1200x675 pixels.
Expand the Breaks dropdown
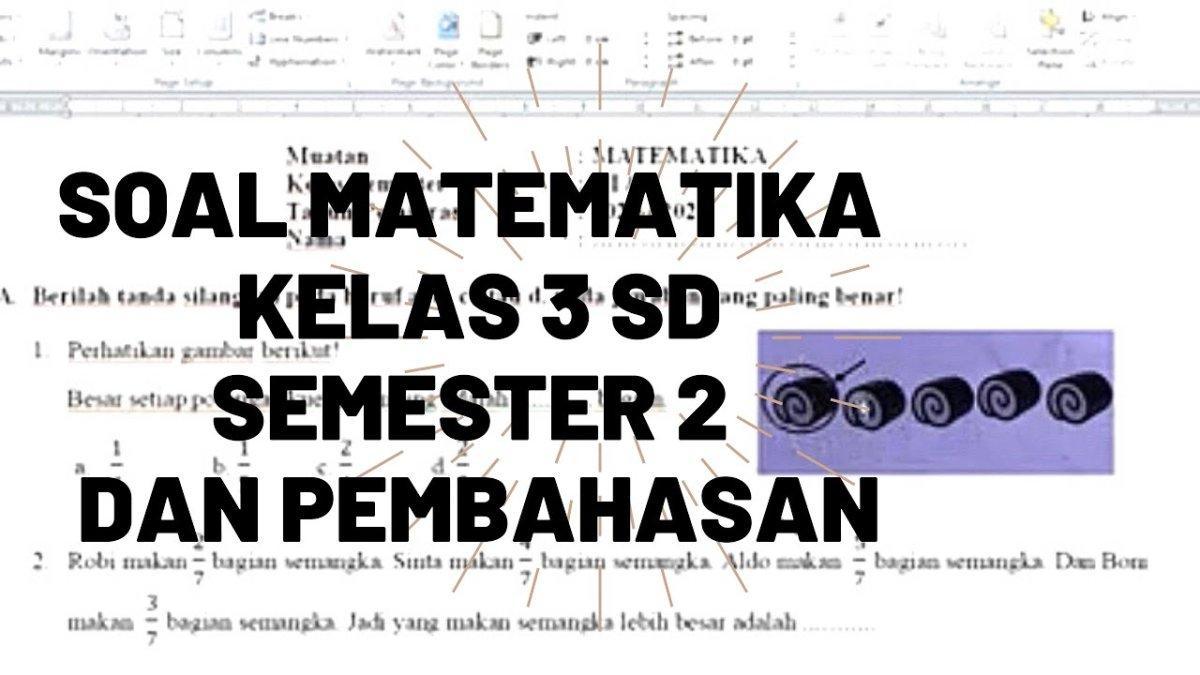280,17
